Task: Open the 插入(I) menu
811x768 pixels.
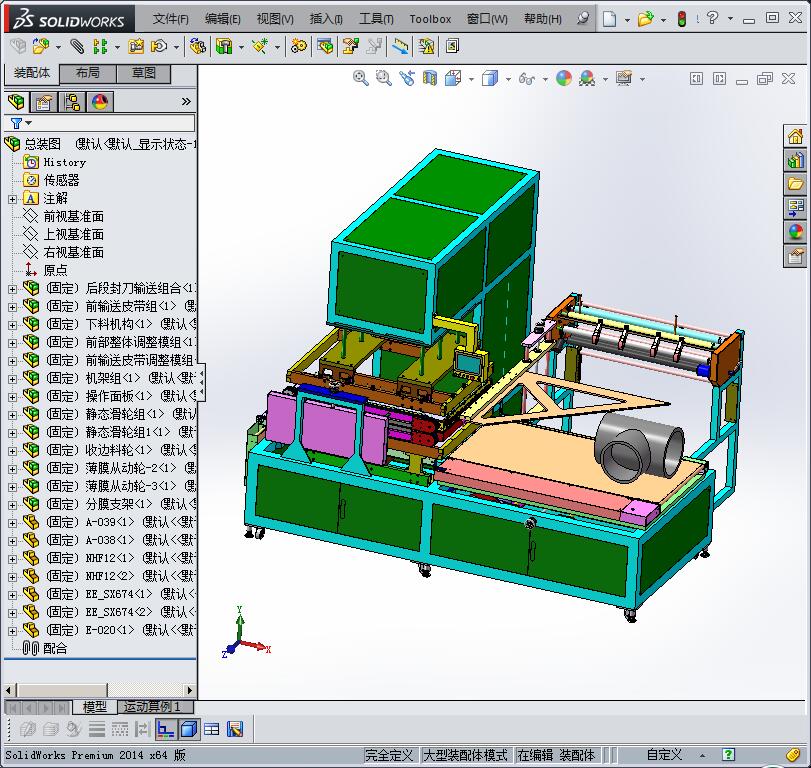Action: coord(326,19)
